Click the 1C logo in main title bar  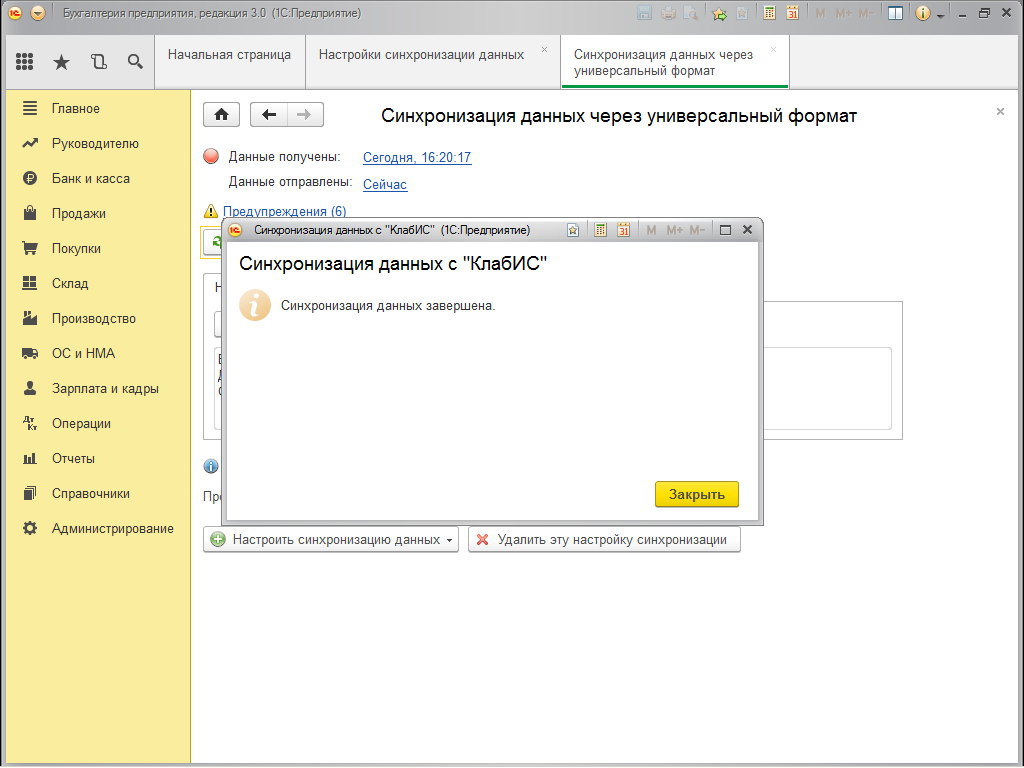coord(14,13)
